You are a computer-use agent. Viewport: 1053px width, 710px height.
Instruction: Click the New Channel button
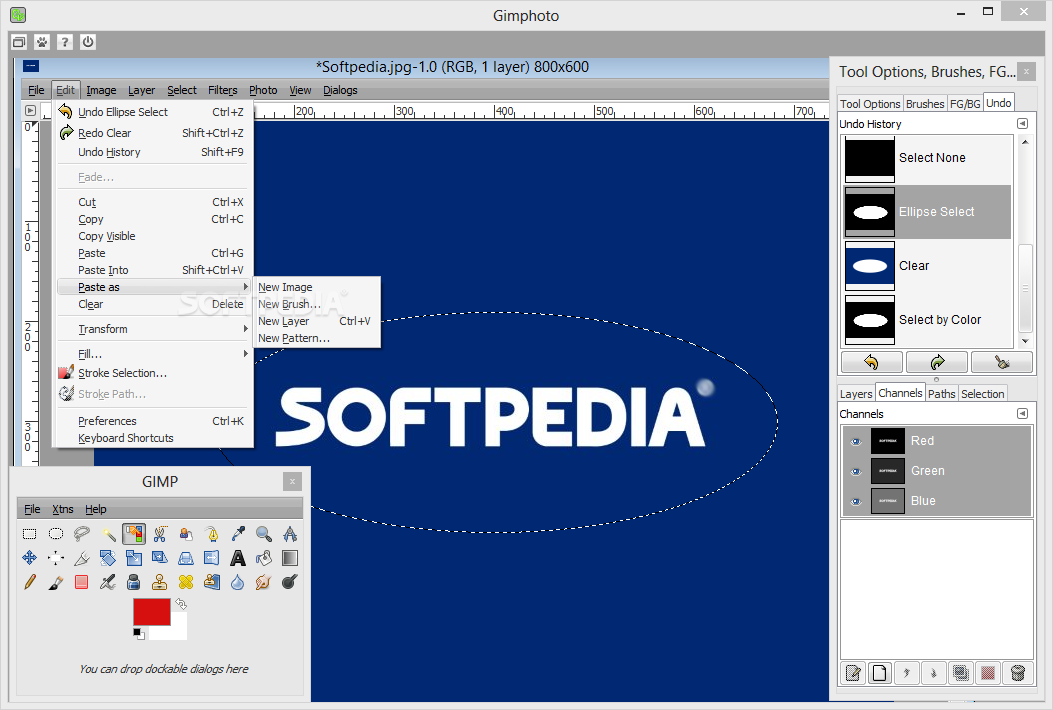pyautogui.click(x=880, y=672)
